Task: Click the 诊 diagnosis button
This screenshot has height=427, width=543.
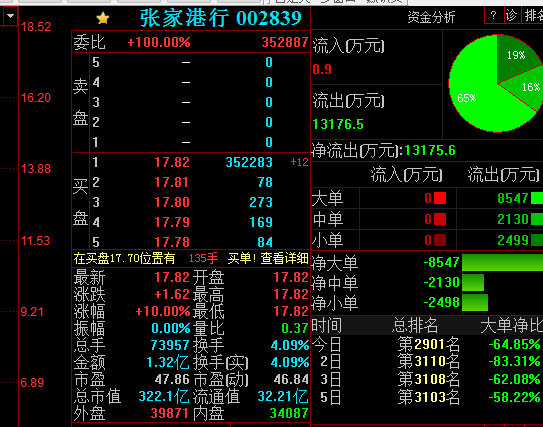Action: (511, 15)
